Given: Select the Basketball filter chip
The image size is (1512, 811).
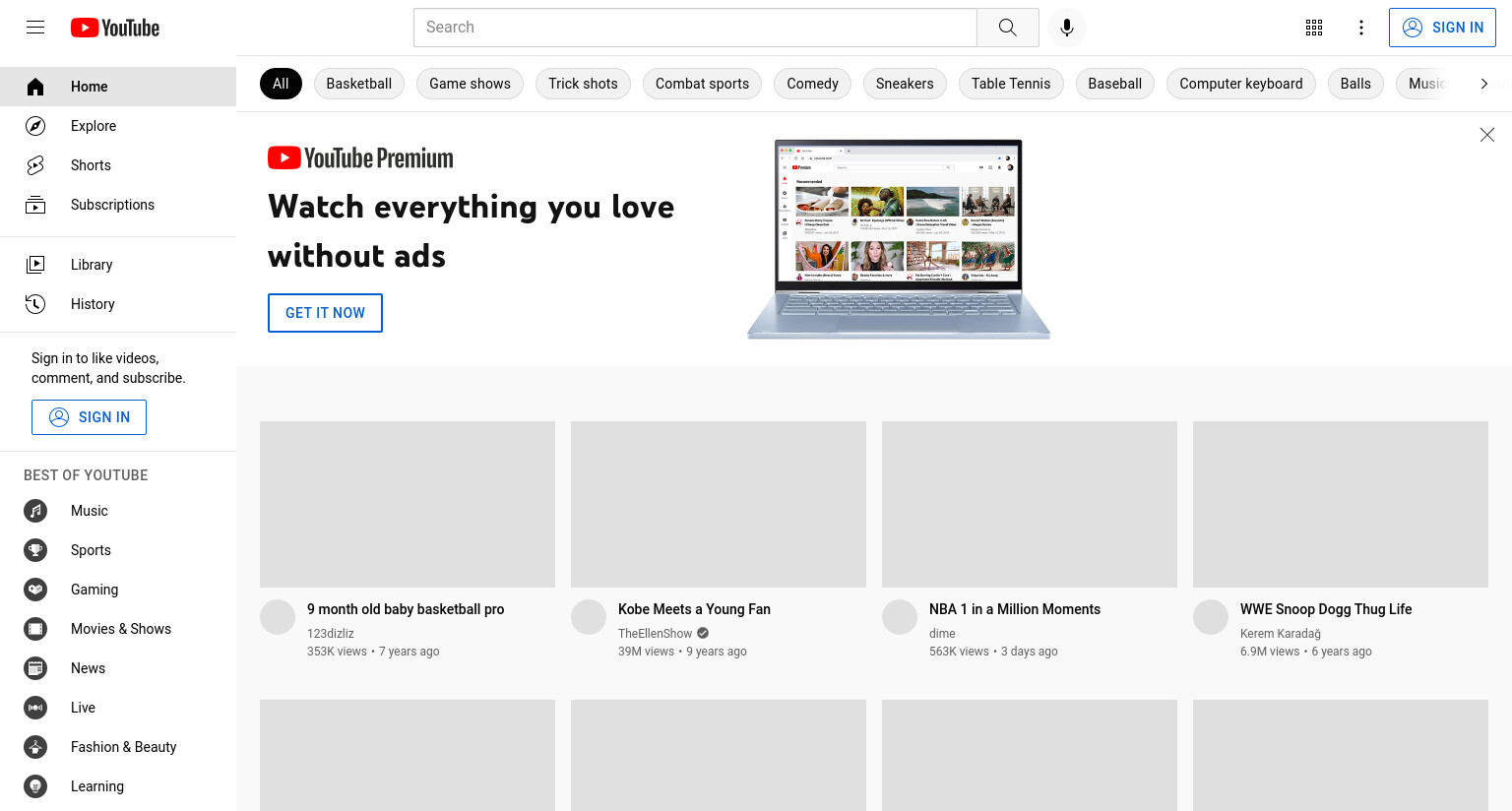Looking at the screenshot, I should point(359,84).
